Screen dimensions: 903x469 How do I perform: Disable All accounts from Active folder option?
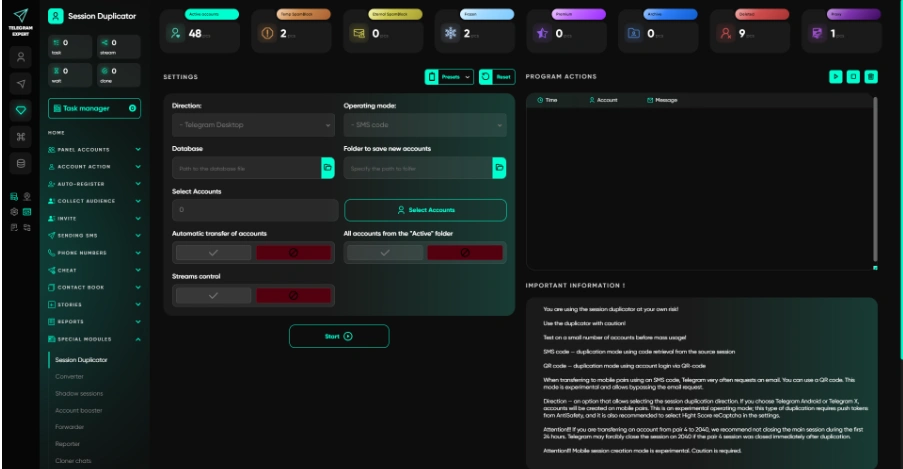(465, 252)
